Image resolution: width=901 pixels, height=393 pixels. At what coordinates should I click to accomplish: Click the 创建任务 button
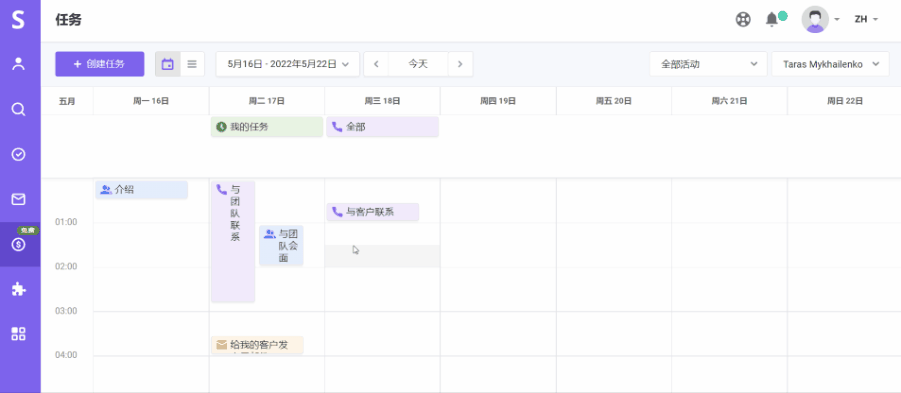click(x=99, y=64)
